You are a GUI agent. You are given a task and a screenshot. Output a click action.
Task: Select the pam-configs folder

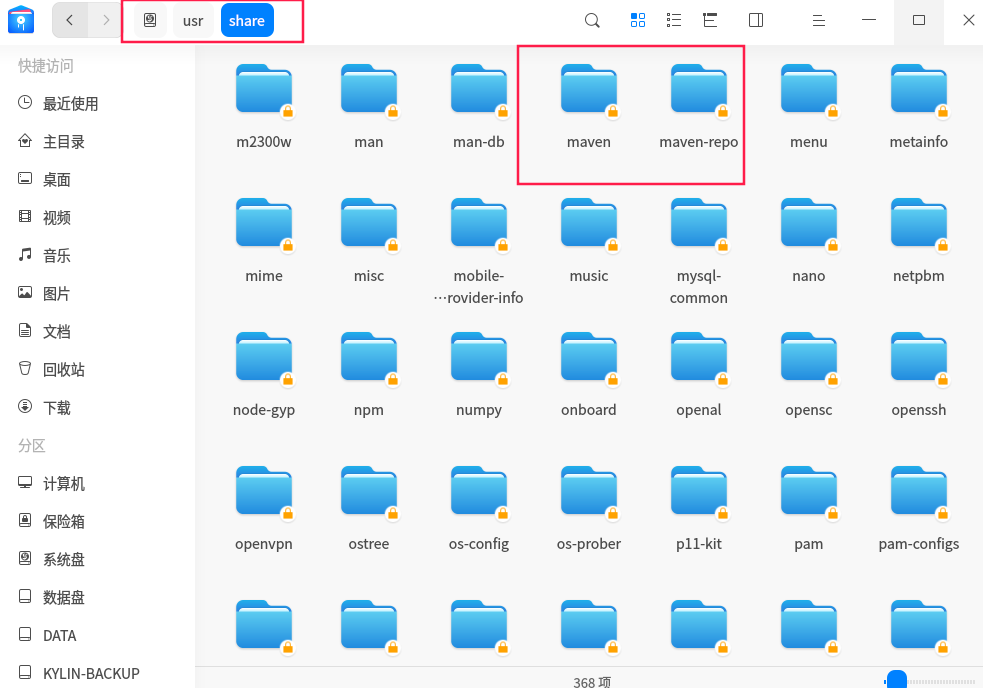[918, 509]
